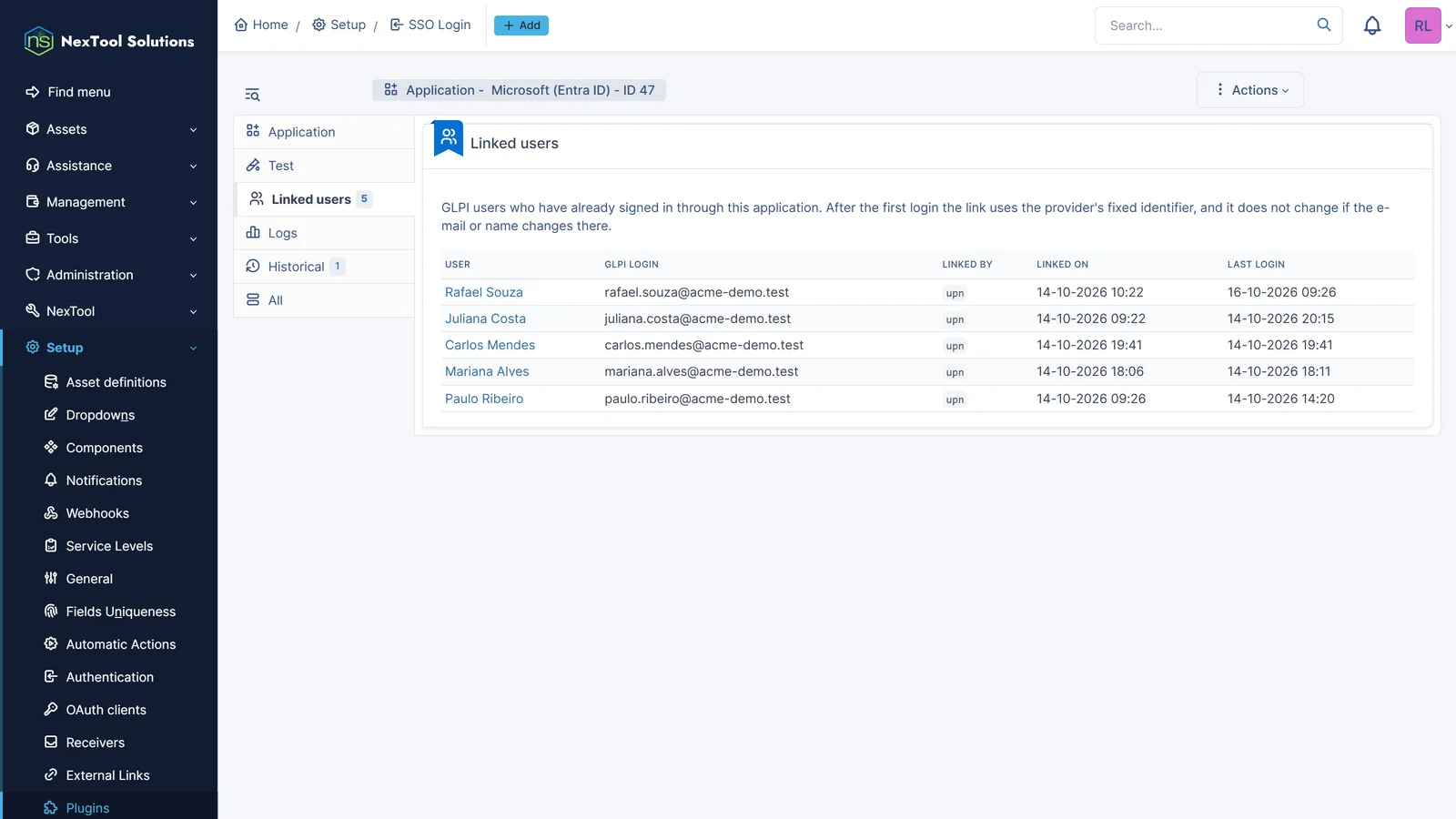Click the Notifications bell icon in sidebar

click(x=51, y=480)
